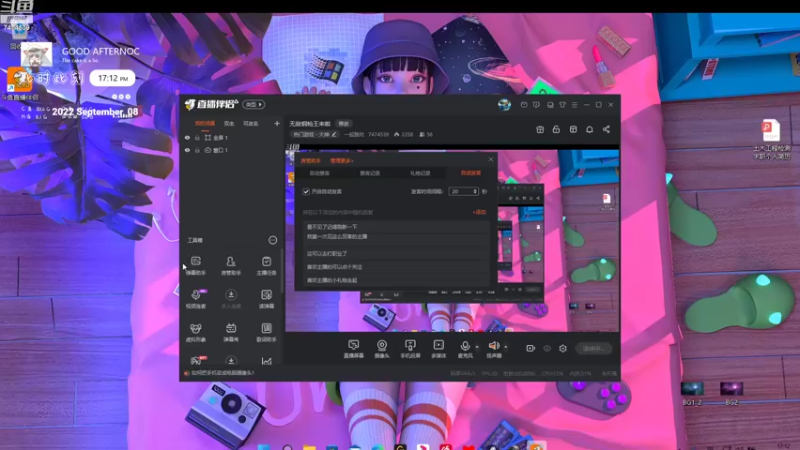The height and width of the screenshot is (450, 800).
Task: Open the phone-as-webcam tip link
Action: click(x=222, y=373)
